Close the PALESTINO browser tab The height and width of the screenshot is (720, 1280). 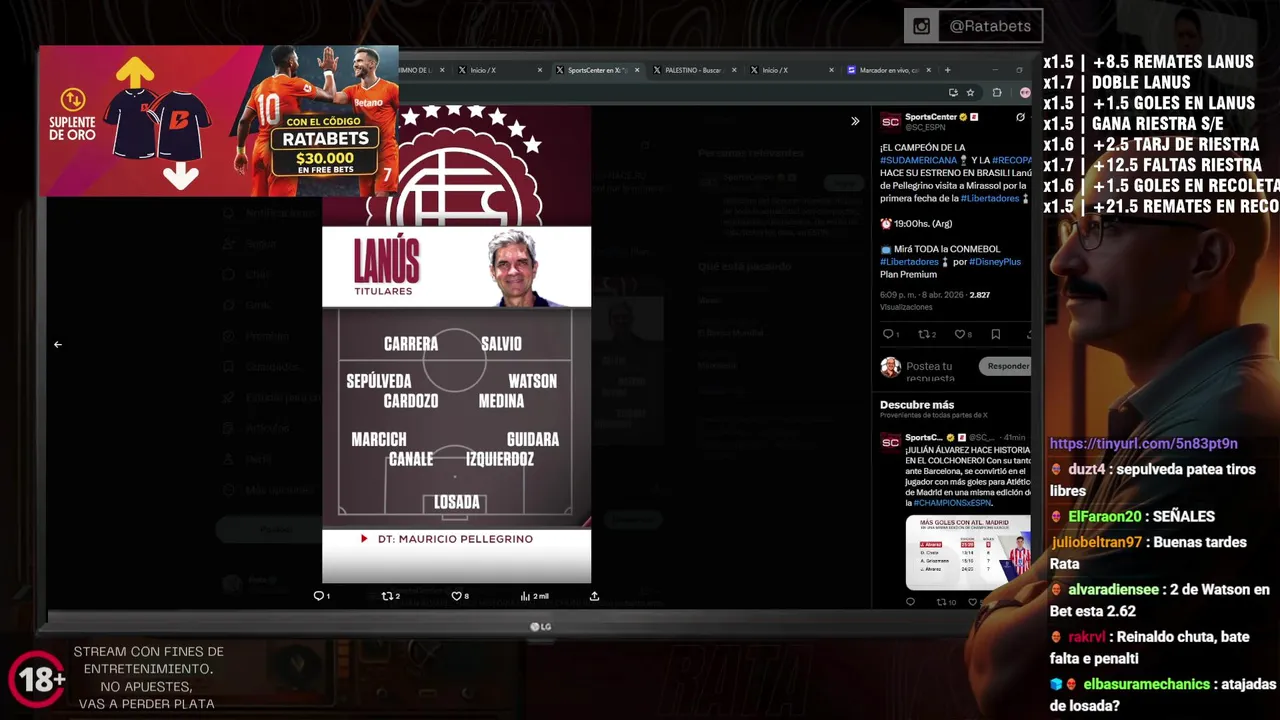[x=734, y=70]
